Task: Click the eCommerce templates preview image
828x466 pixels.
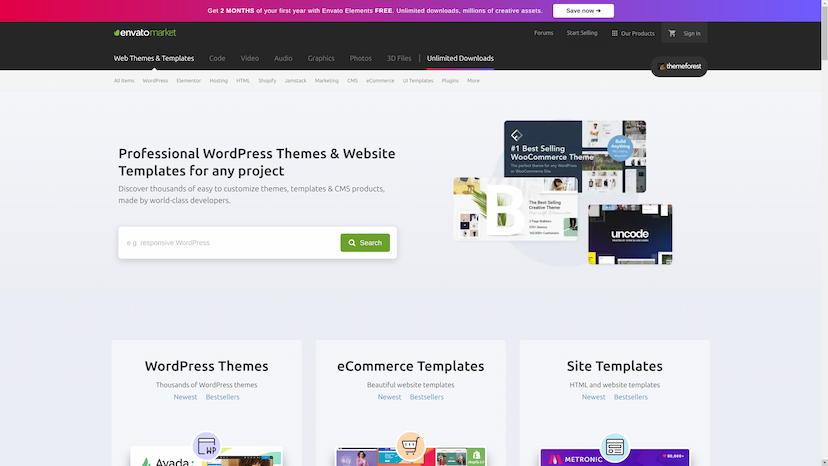Action: pyautogui.click(x=410, y=457)
